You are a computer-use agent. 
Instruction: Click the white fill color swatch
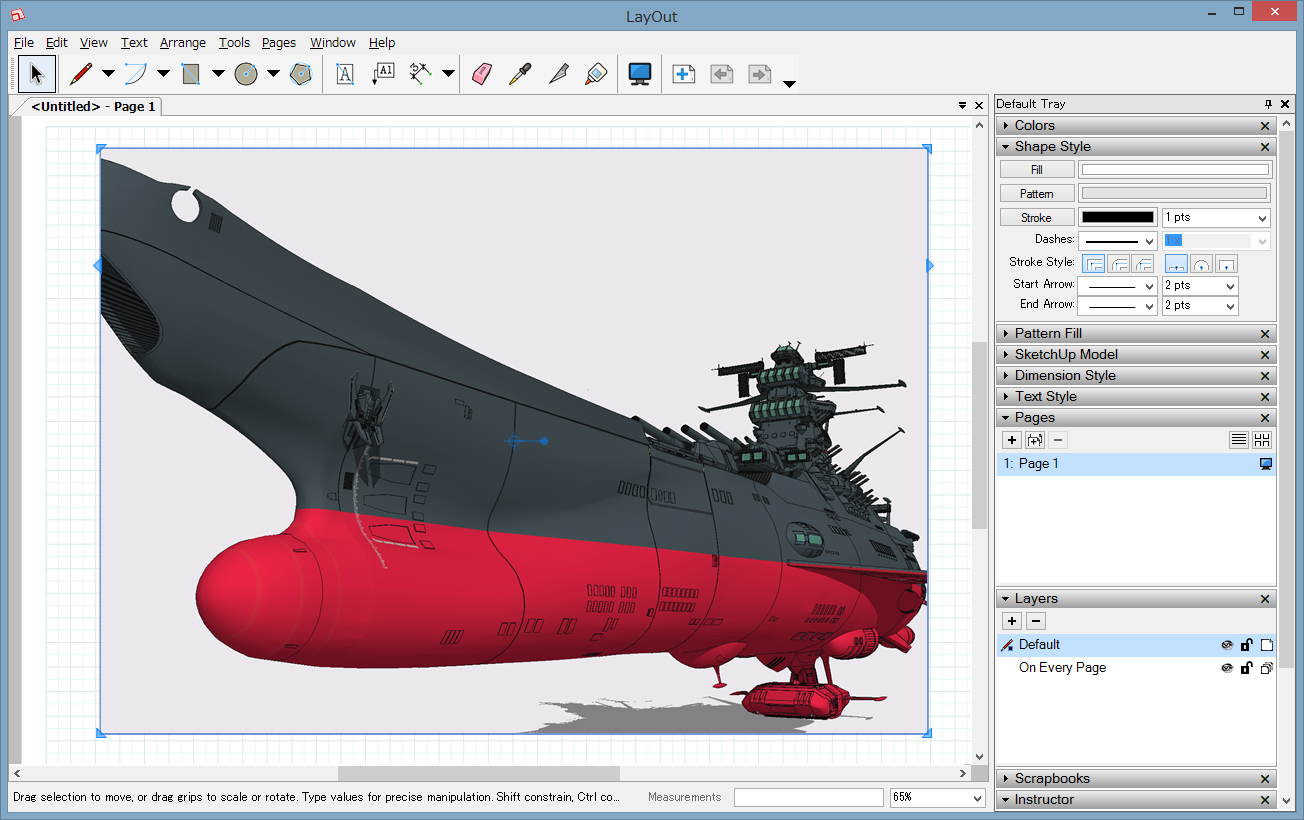[1175, 170]
